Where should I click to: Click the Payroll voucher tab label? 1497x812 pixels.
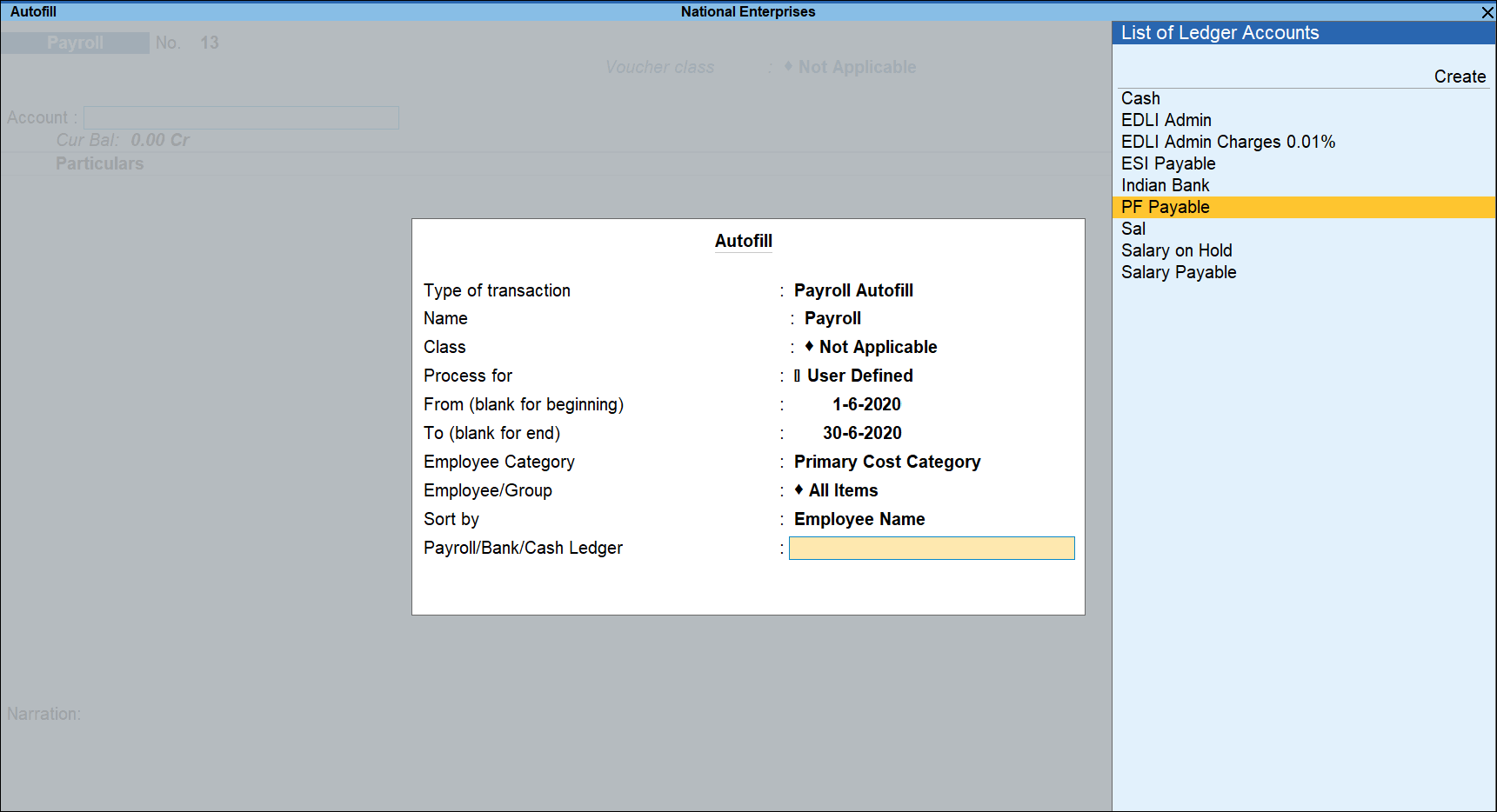75,42
